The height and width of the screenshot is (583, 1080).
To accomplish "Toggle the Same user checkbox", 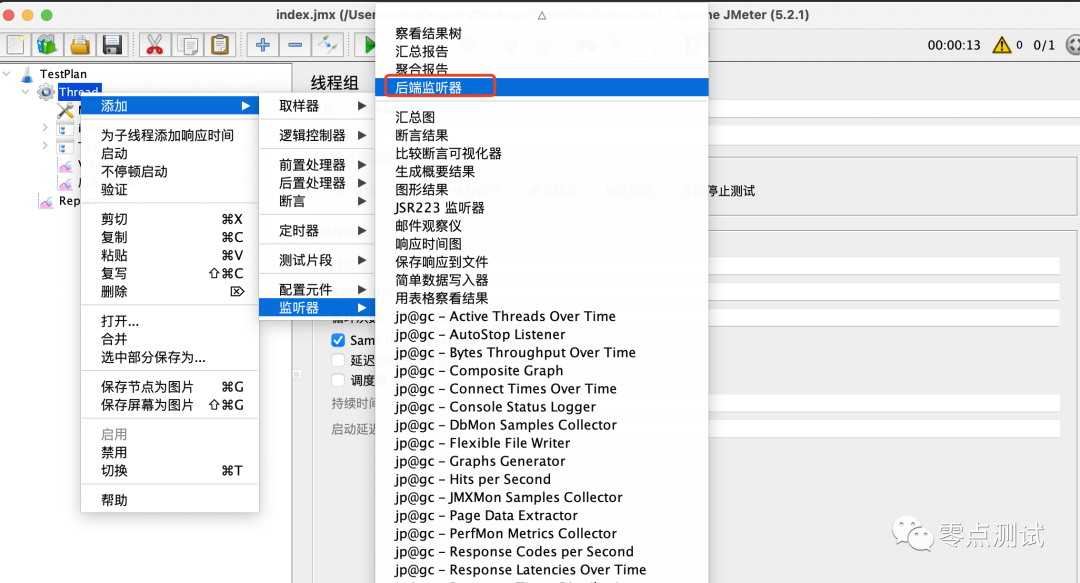I will click(338, 341).
